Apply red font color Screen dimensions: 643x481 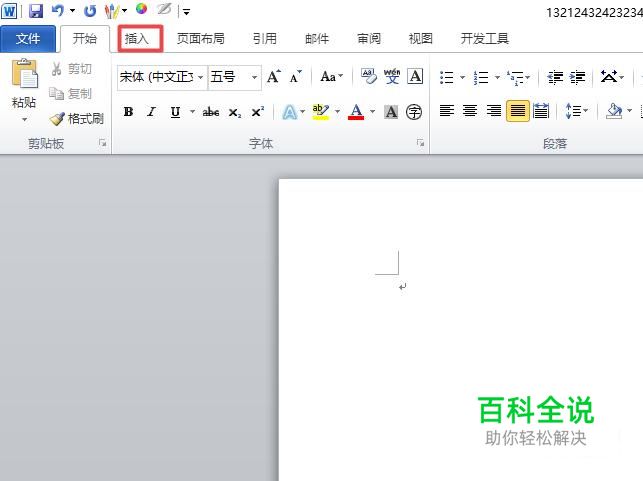pos(356,112)
